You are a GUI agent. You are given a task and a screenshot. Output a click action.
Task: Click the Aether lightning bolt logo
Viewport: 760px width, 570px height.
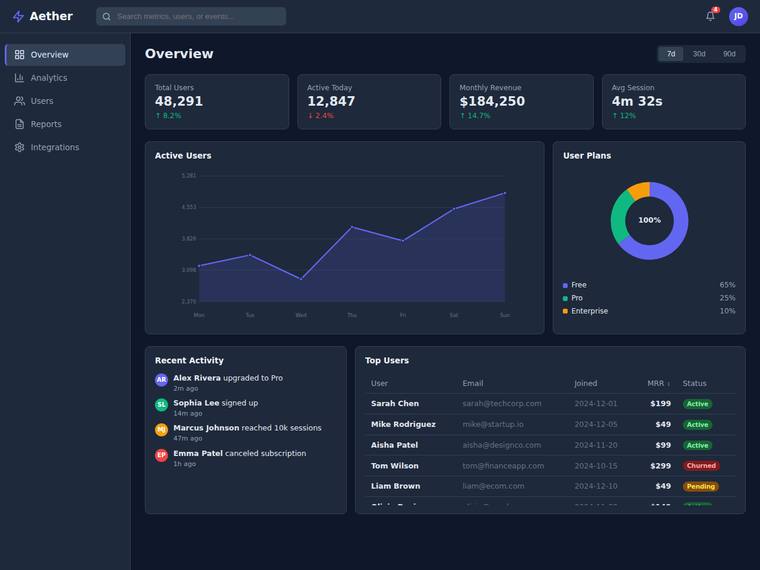18,16
